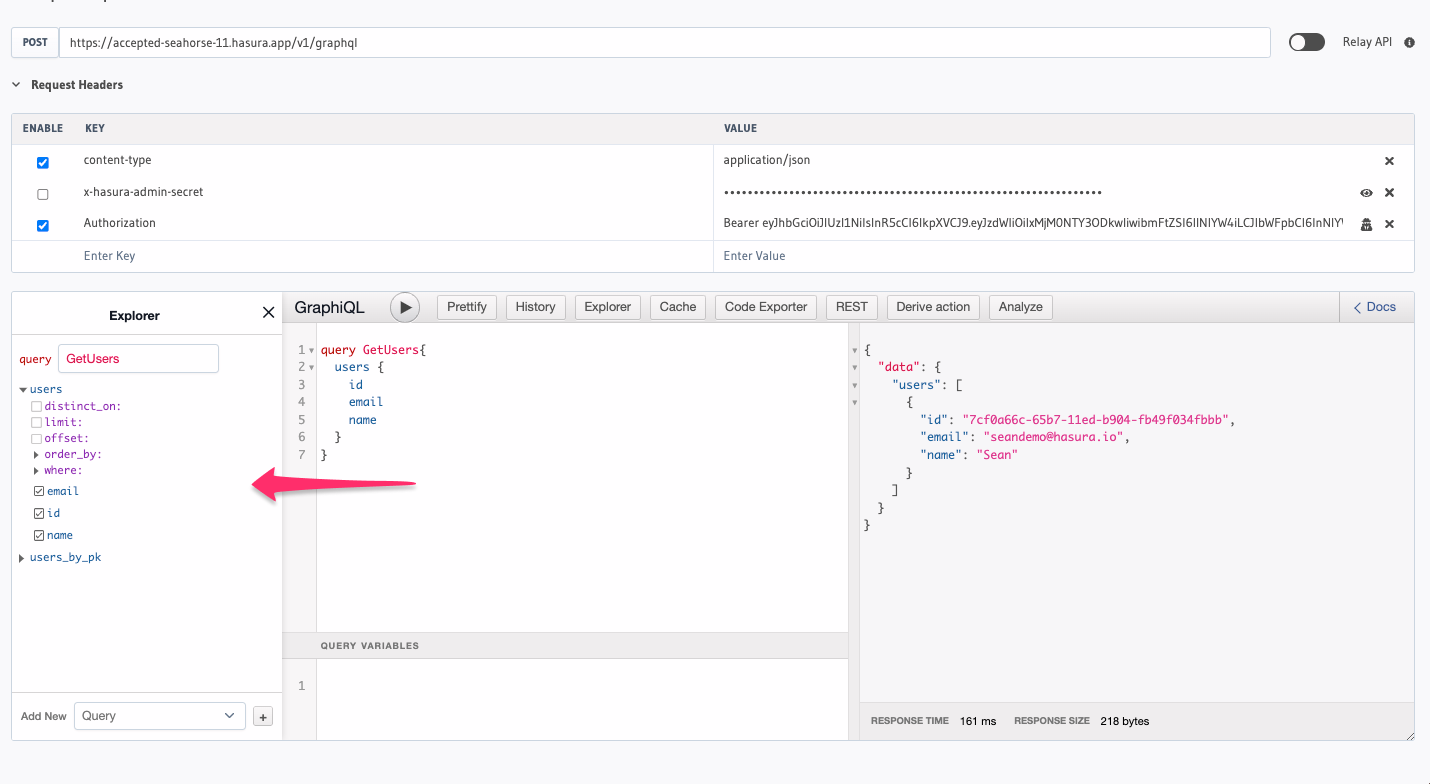This screenshot has width=1430, height=784.
Task: Open the query History panel
Action: [x=535, y=307]
